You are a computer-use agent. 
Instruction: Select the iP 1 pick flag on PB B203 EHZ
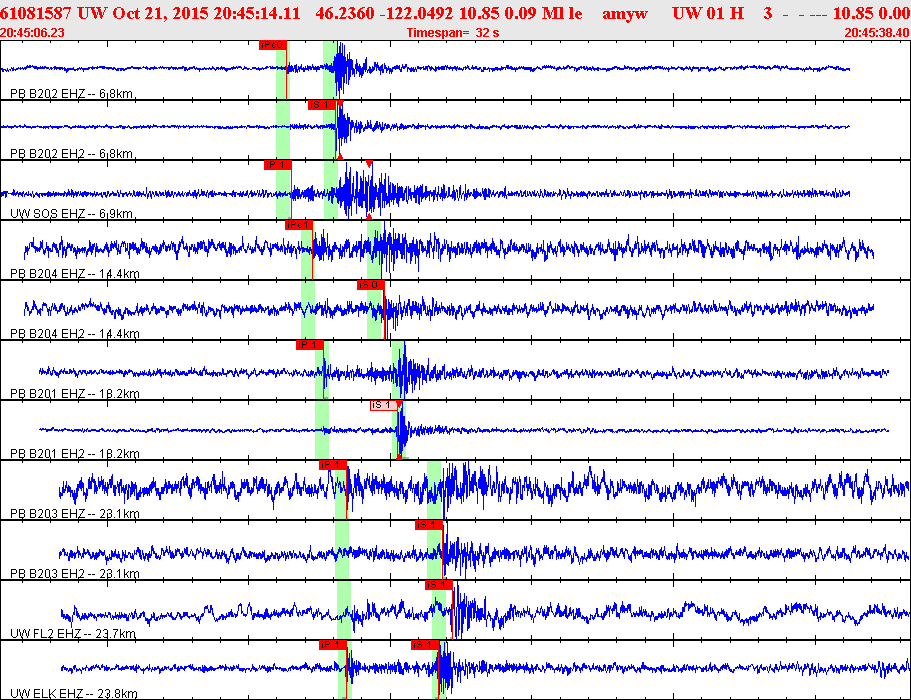[333, 465]
